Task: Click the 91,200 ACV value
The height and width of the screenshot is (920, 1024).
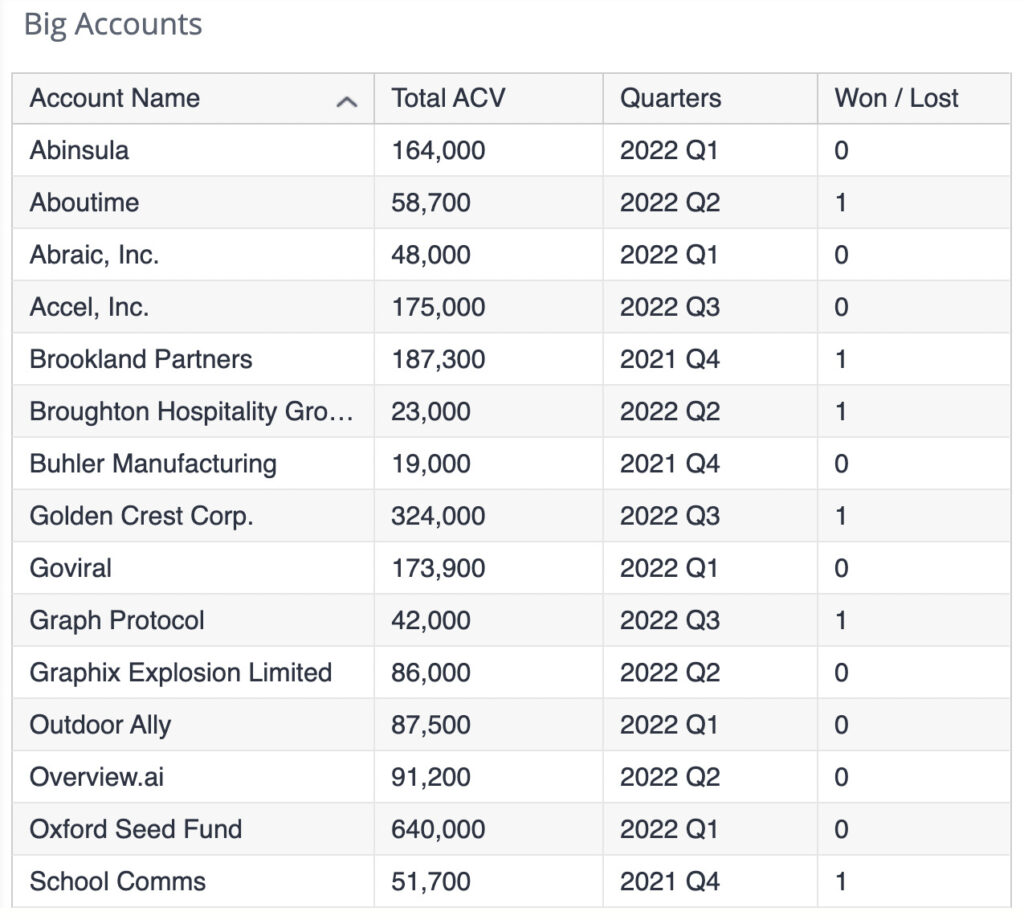Action: (x=431, y=777)
